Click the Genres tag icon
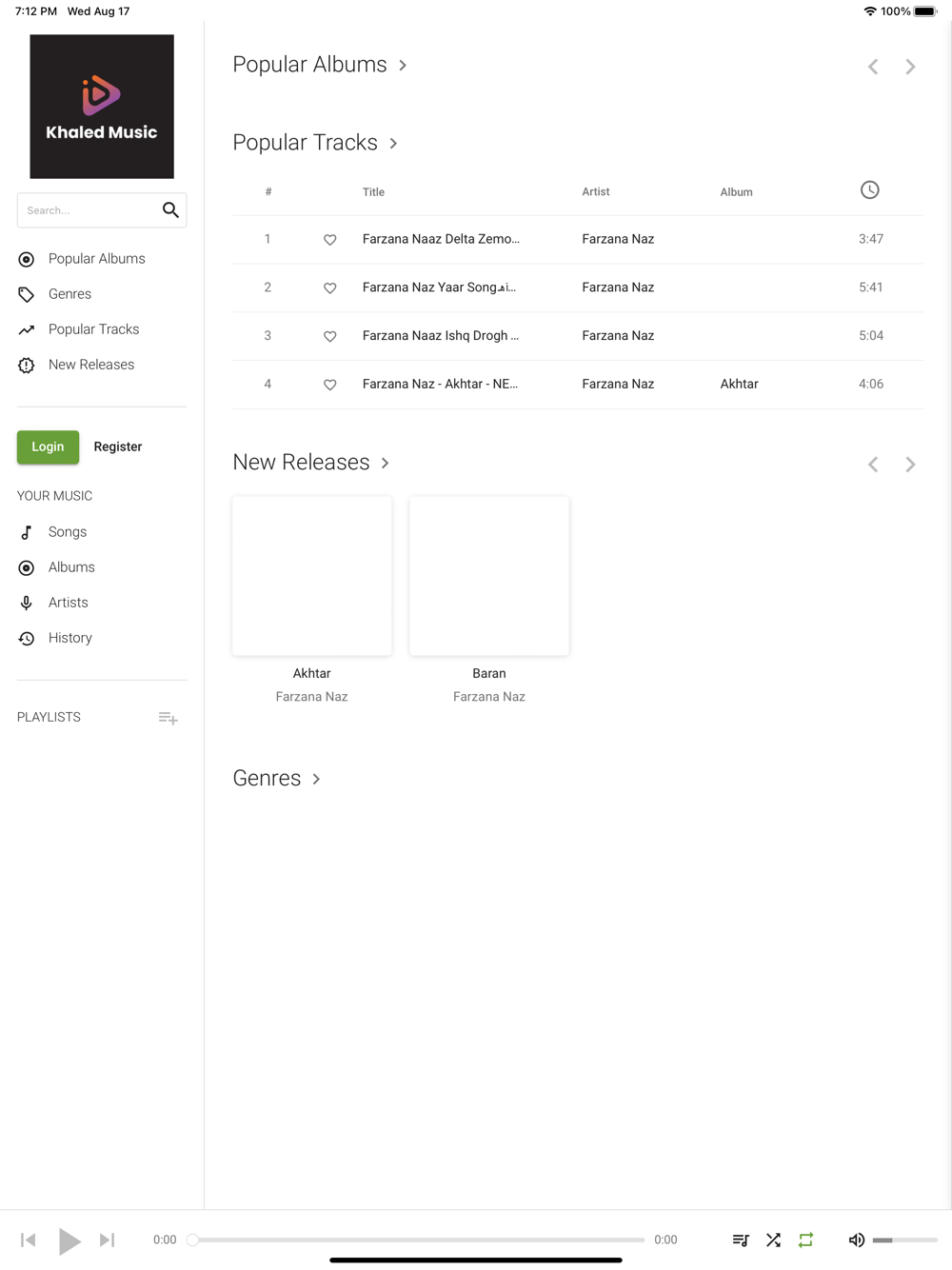 (x=27, y=294)
